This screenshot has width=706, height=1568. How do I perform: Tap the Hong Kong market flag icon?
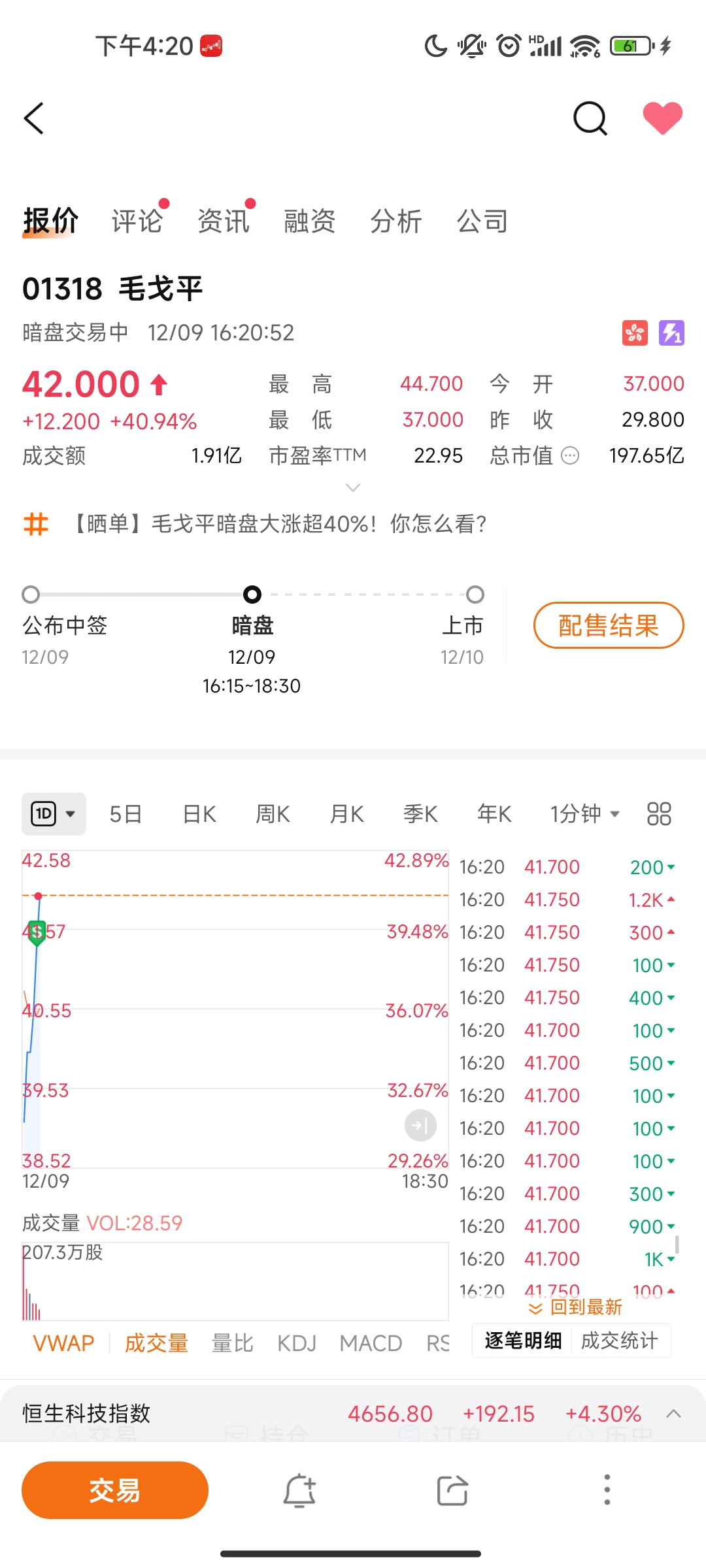click(635, 333)
